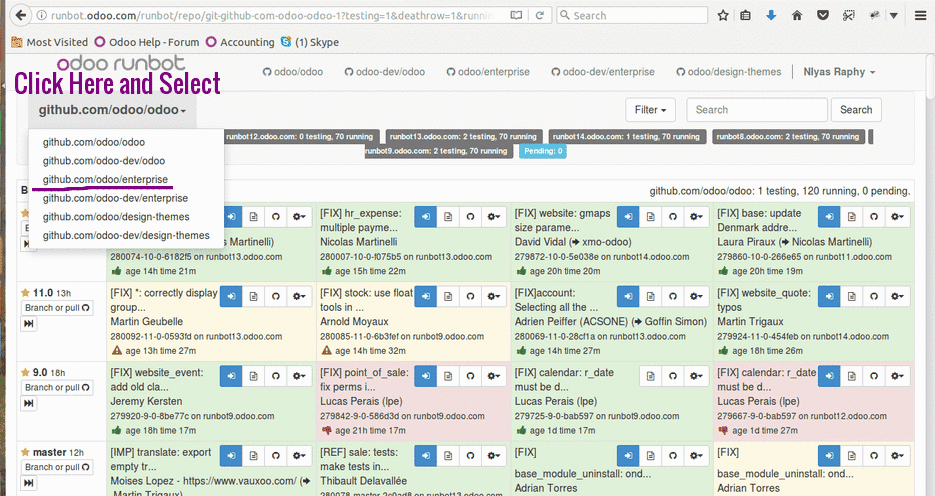The image size is (935, 496).
Task: Open odoo/odoo link in top navigation
Action: [293, 72]
